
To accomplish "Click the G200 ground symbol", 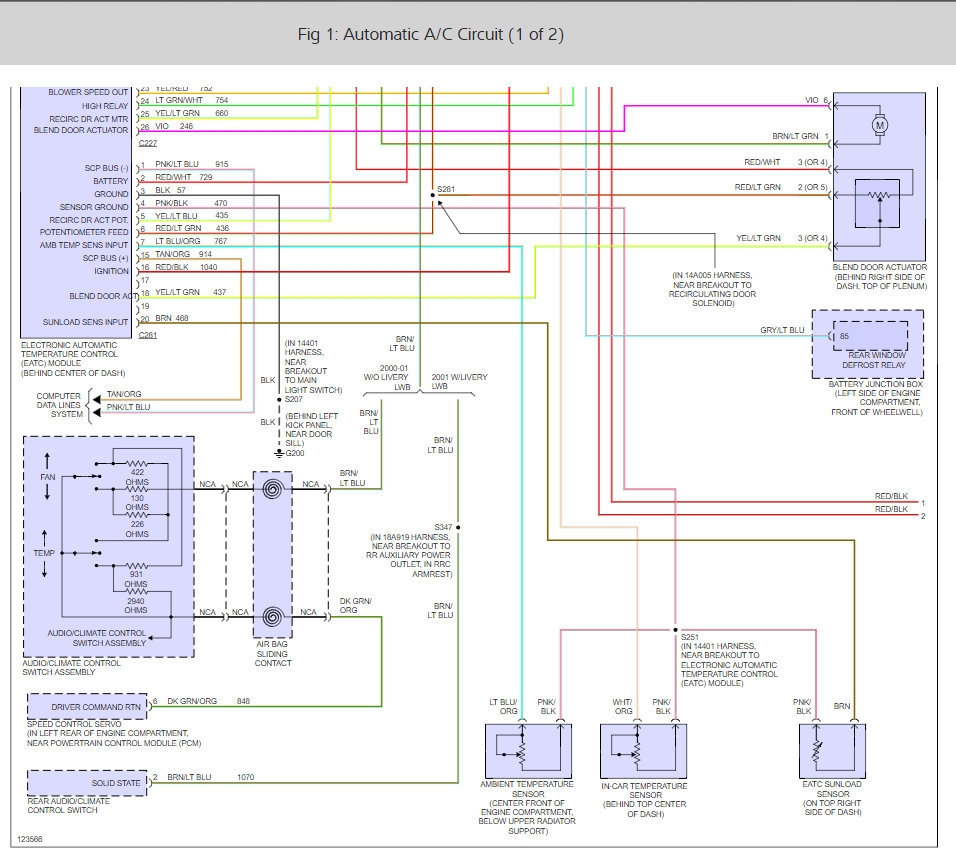I will 279,453.
